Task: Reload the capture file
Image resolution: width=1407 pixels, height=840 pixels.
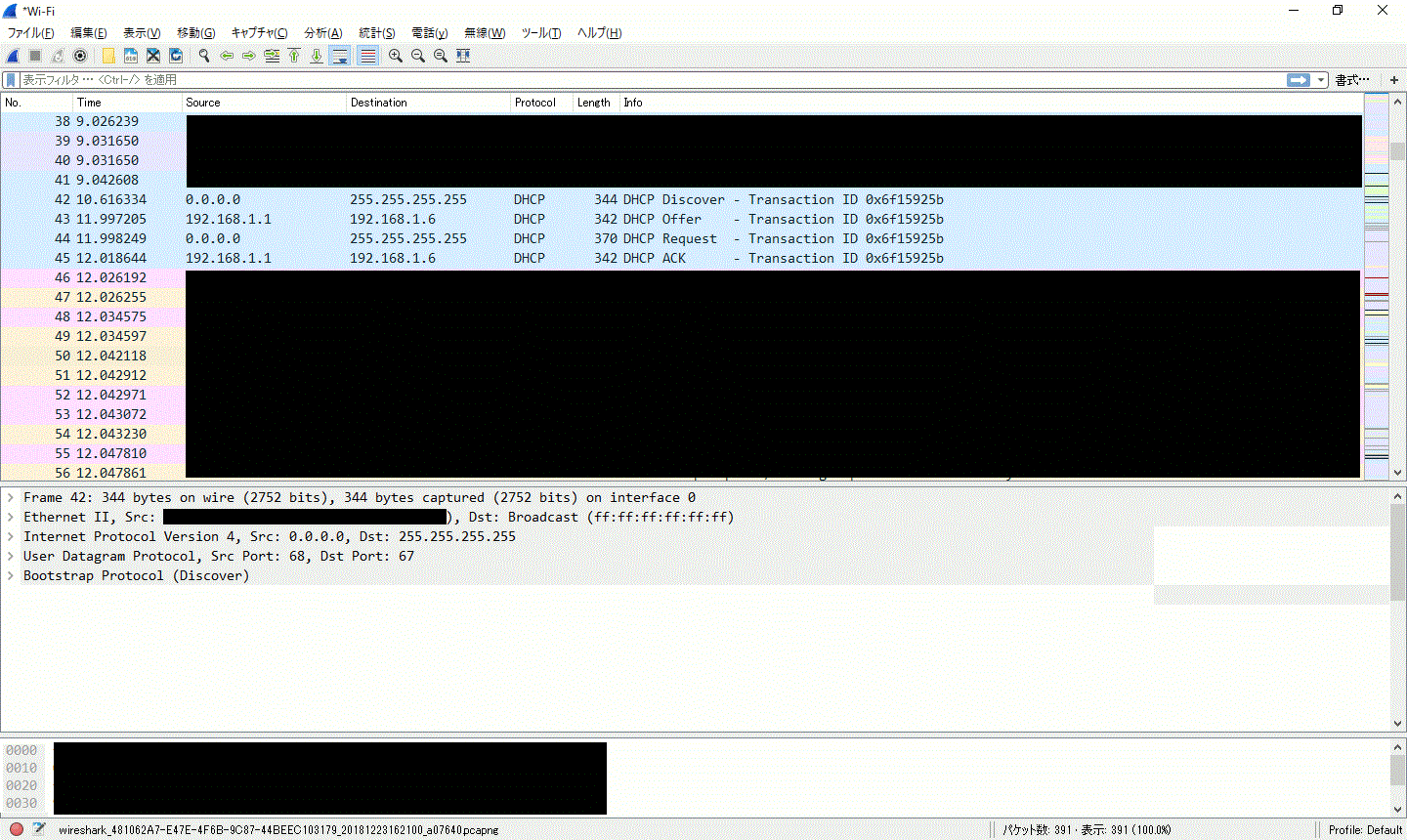Action: pos(176,56)
